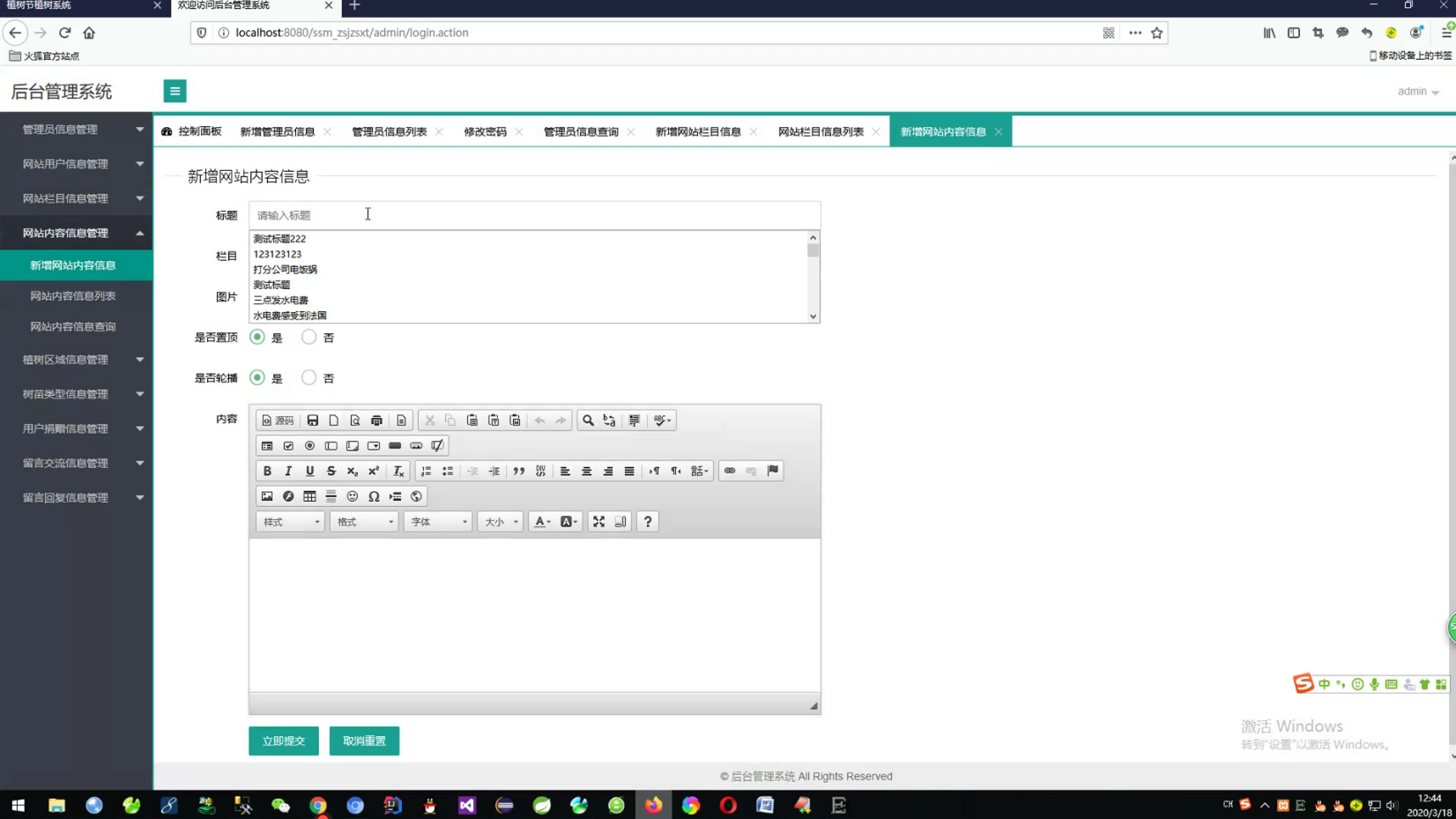Click the Print icon in editor toolbar

click(376, 421)
